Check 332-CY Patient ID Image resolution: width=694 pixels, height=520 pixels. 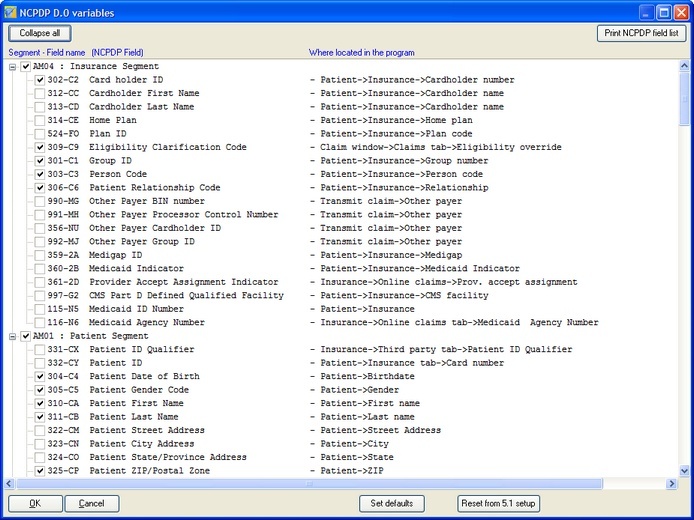[x=40, y=363]
